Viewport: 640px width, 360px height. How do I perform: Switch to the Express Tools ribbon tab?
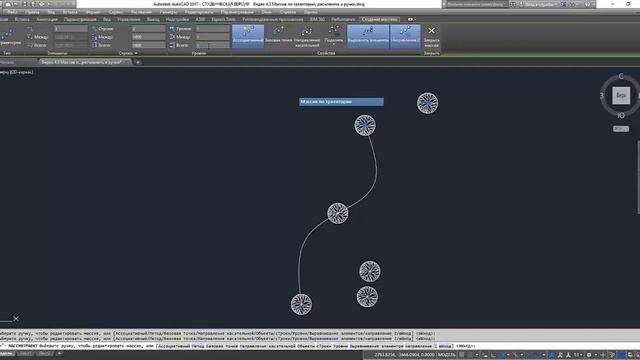[223, 19]
